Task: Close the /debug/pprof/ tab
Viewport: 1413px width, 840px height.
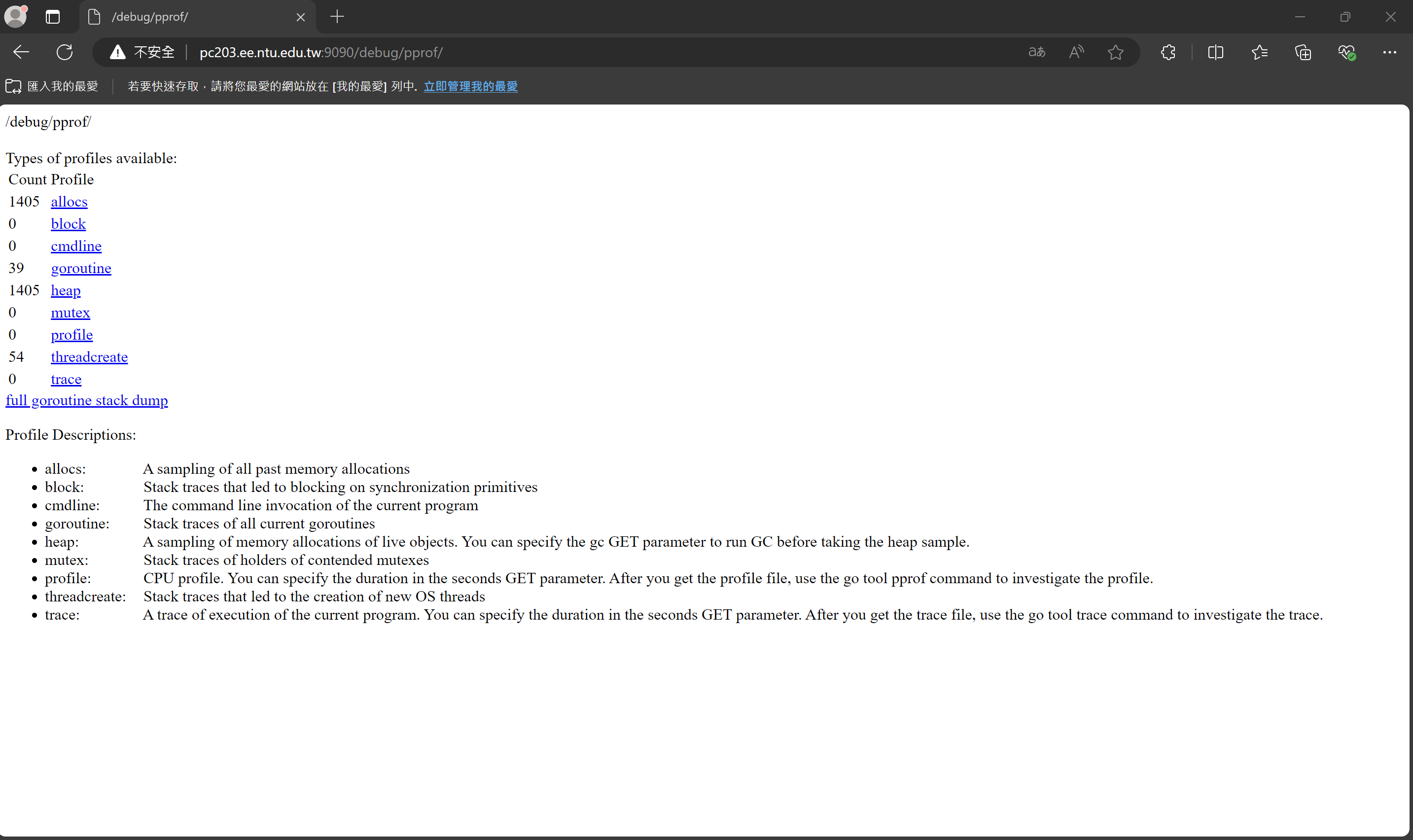Action: (301, 17)
